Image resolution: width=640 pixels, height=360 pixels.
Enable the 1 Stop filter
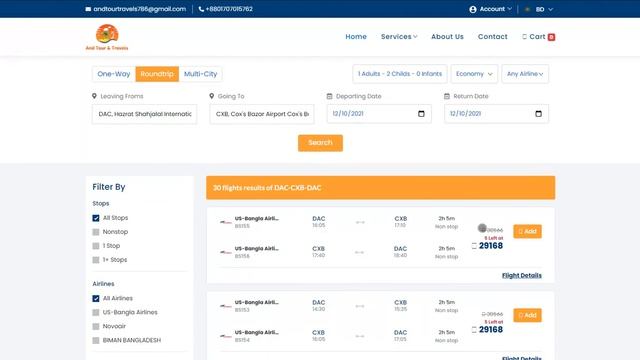point(96,246)
